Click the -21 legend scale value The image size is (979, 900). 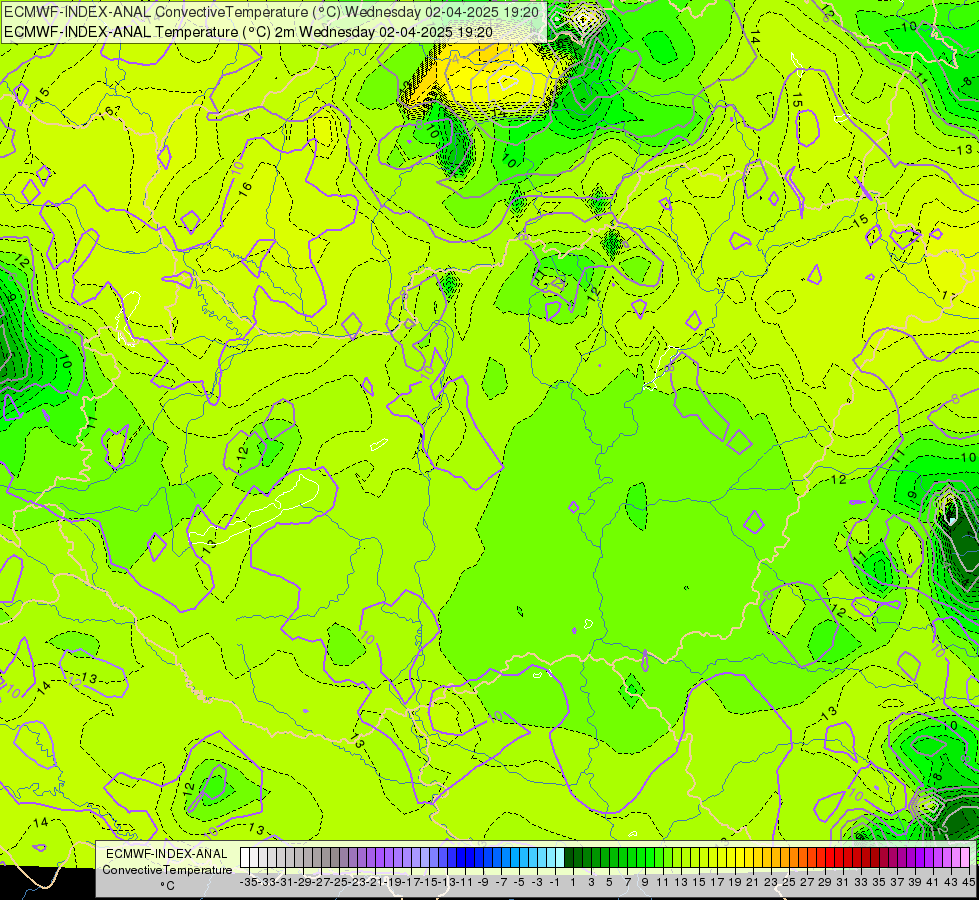point(375,882)
